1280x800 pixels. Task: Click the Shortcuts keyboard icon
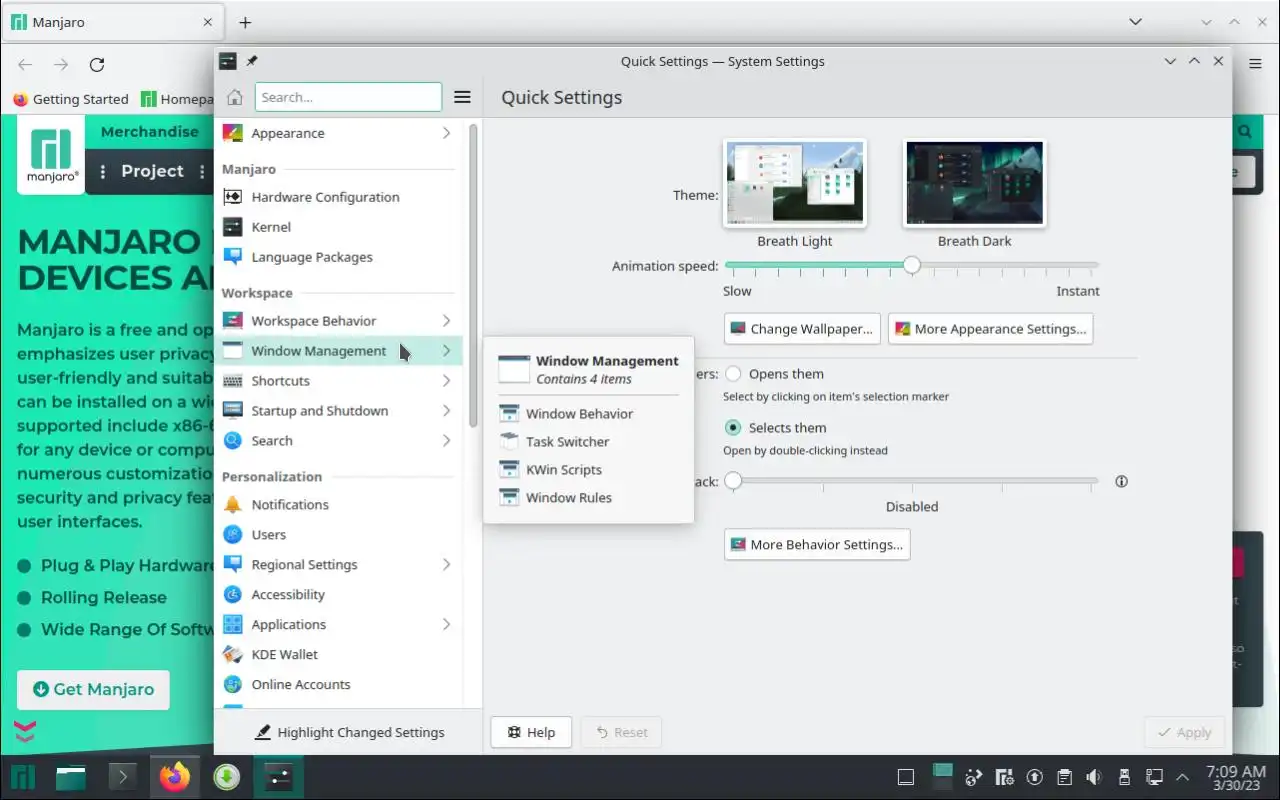click(232, 381)
